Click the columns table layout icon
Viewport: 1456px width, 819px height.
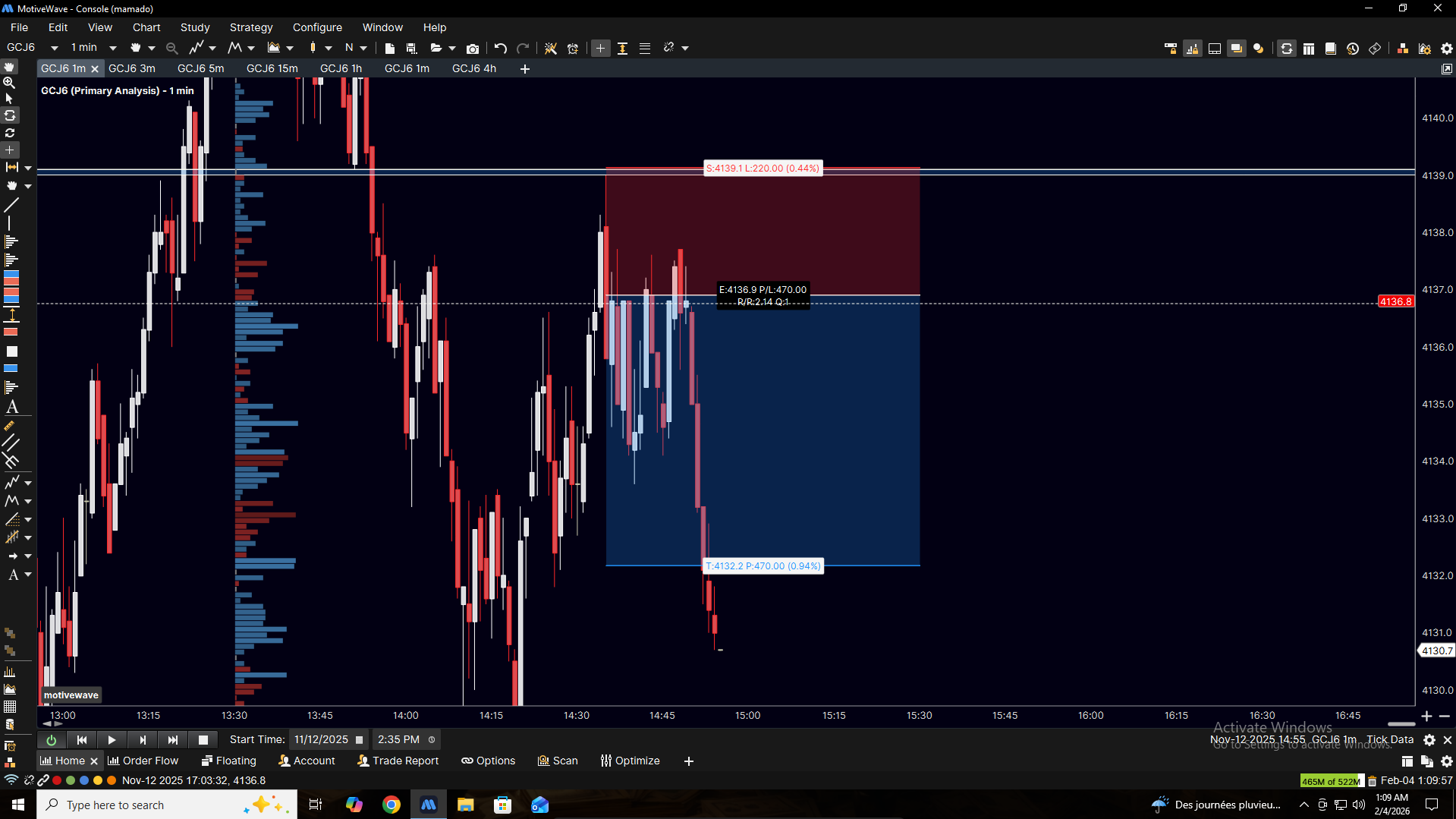pyautogui.click(x=1309, y=49)
